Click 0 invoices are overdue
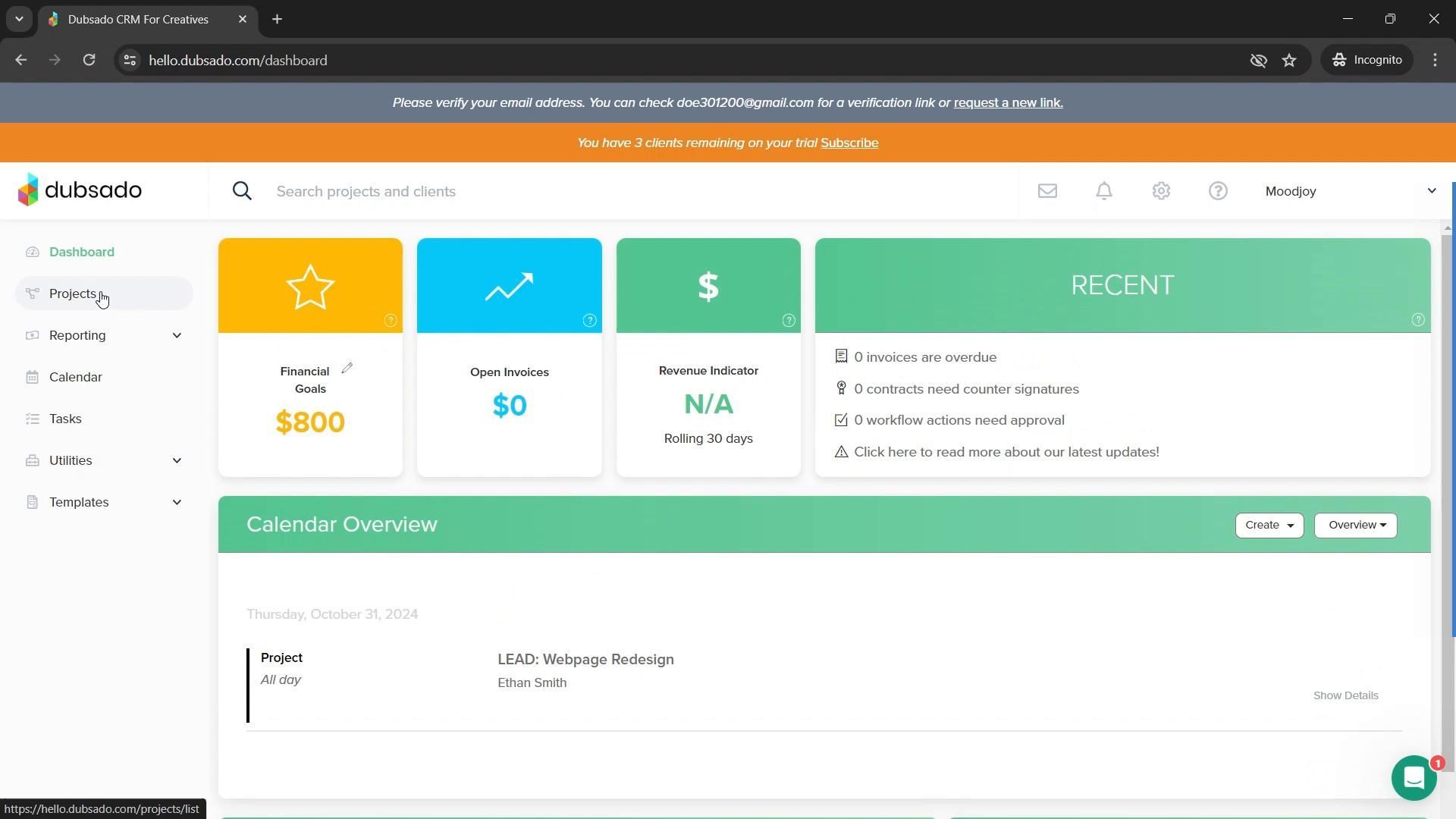This screenshot has height=819, width=1456. coord(924,357)
